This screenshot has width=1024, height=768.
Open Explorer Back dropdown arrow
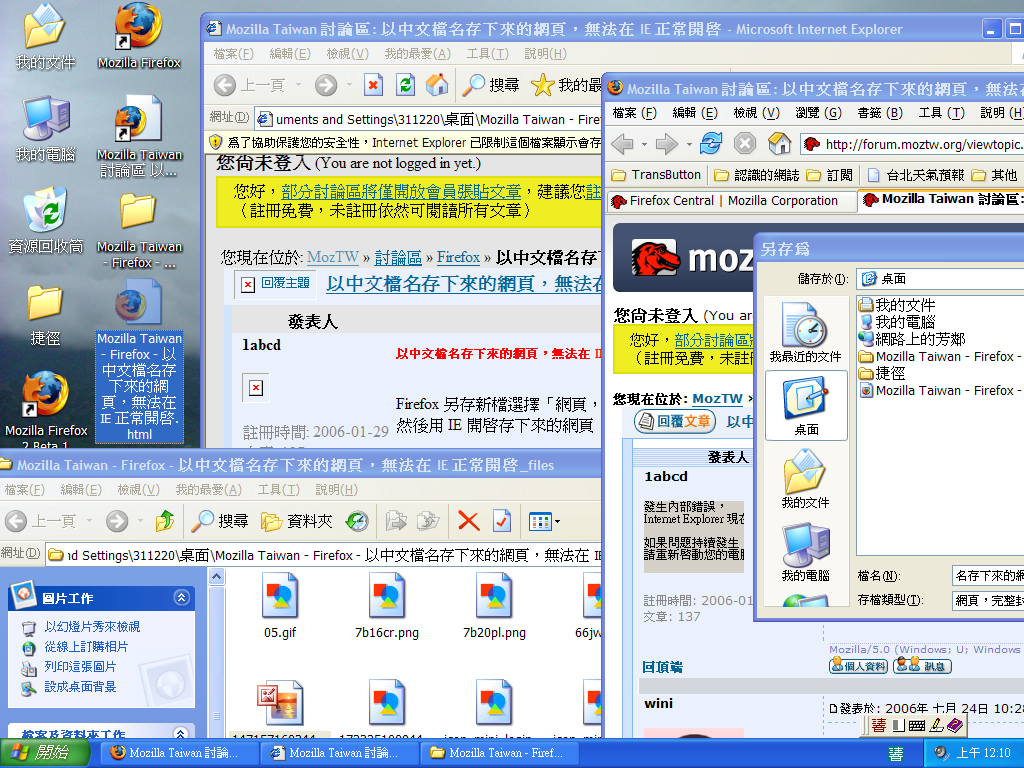(x=89, y=521)
